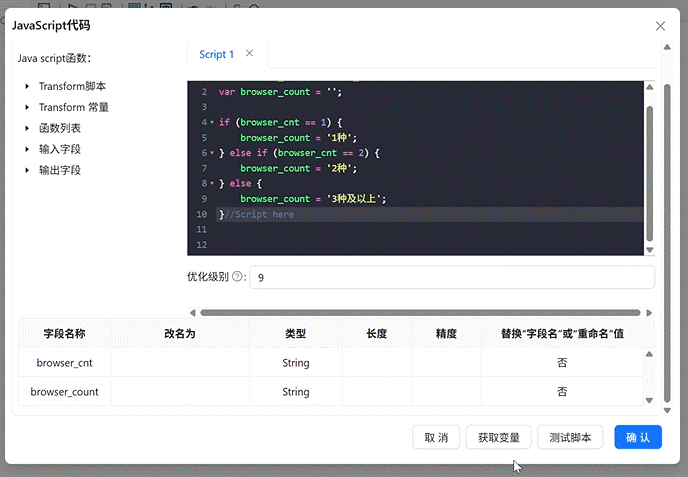Click the 获取变量 button
Image resolution: width=688 pixels, height=477 pixels.
coord(498,438)
